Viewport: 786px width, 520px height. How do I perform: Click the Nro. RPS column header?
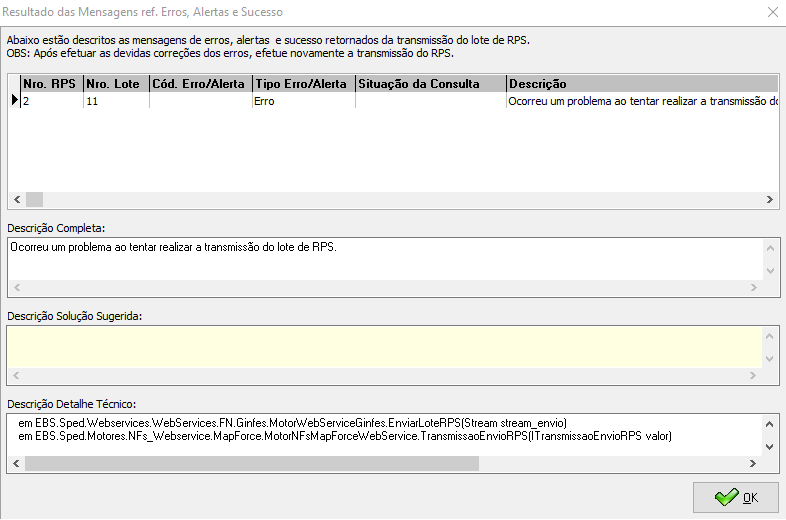[x=51, y=84]
